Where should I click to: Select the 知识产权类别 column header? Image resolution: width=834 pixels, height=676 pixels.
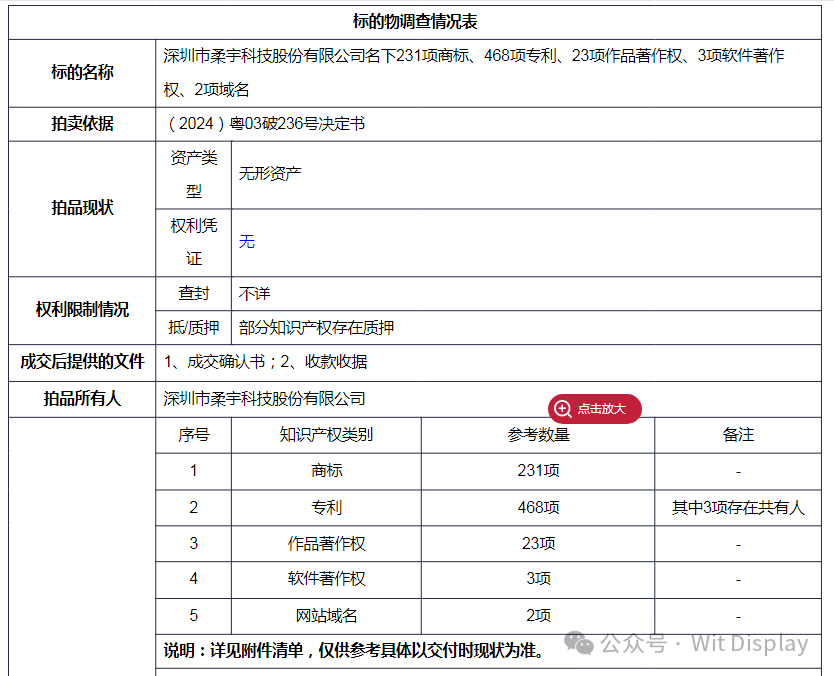327,435
